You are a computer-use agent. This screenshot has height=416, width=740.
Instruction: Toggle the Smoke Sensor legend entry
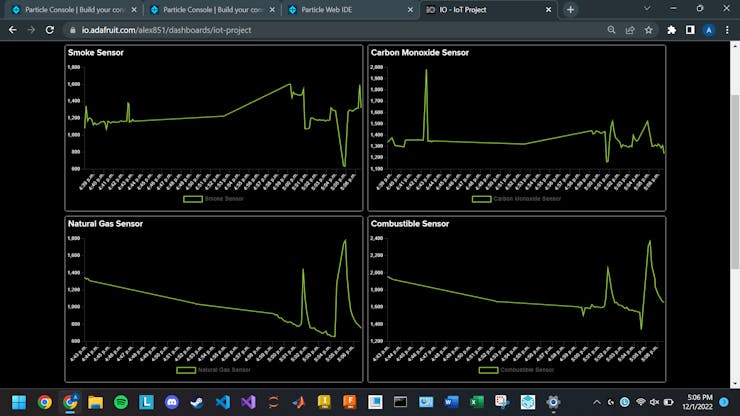213,199
